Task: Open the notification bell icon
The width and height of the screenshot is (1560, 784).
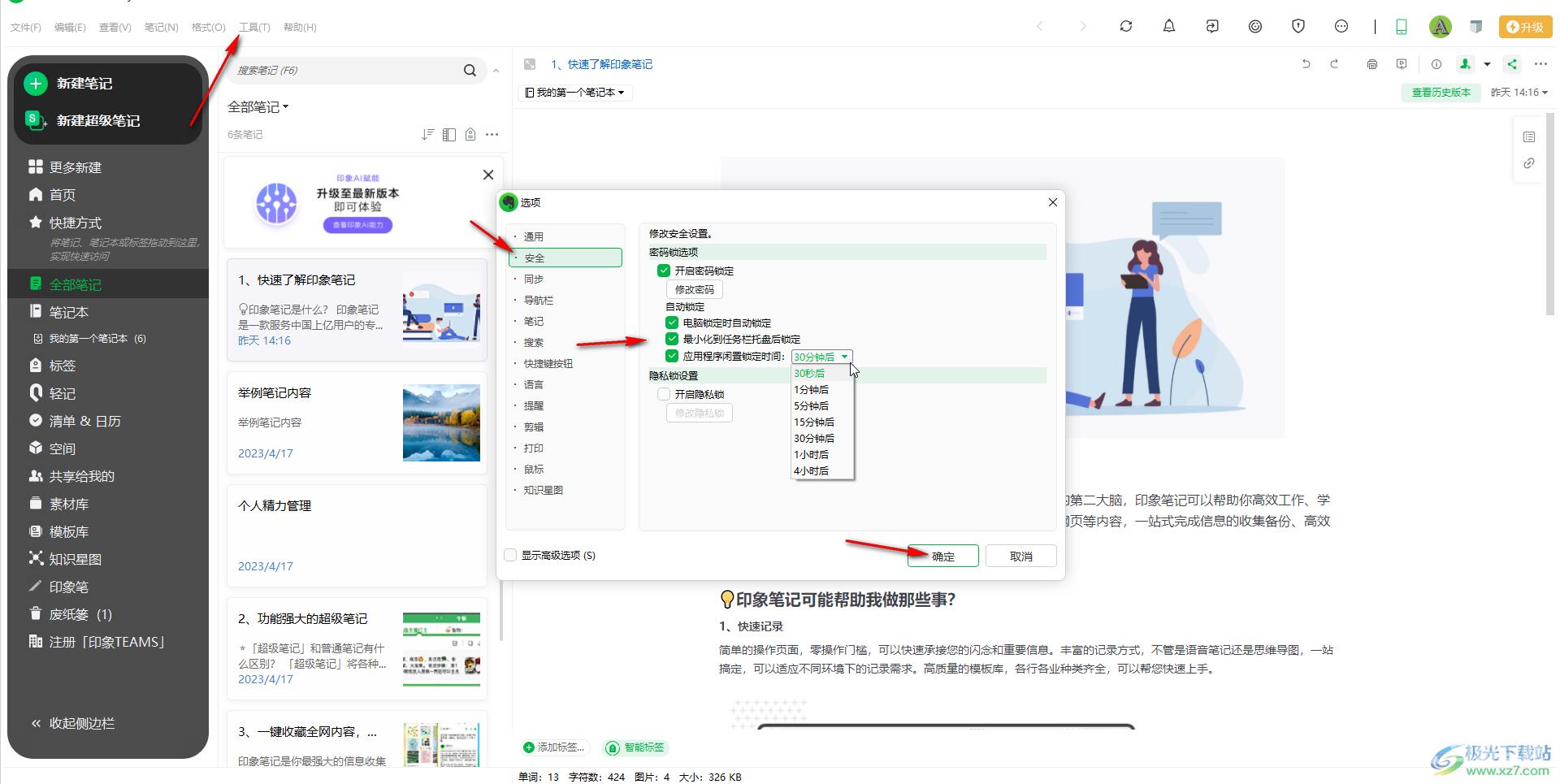Action: 1168,26
